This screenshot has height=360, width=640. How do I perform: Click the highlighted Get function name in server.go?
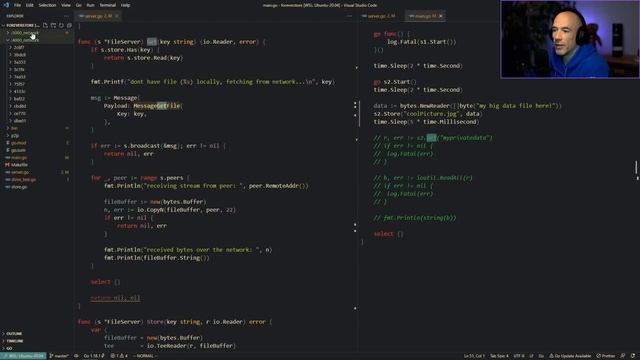[x=151, y=42]
